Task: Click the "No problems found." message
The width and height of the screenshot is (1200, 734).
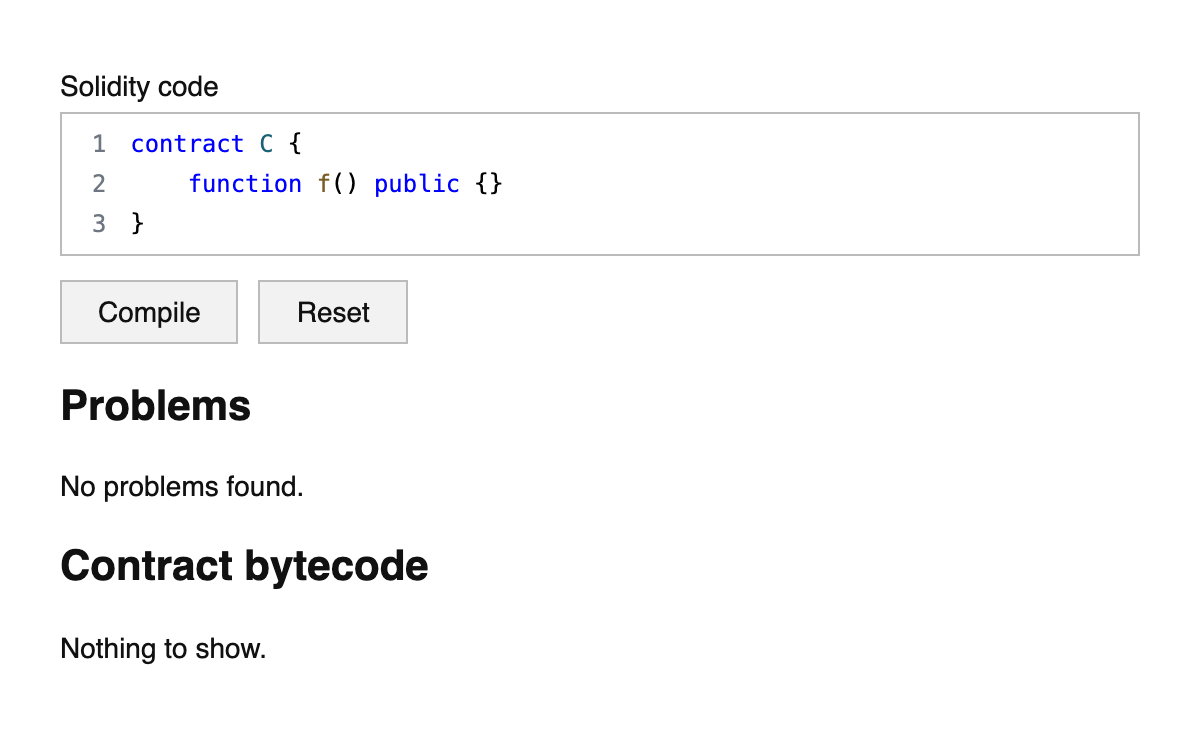Action: pyautogui.click(x=182, y=487)
